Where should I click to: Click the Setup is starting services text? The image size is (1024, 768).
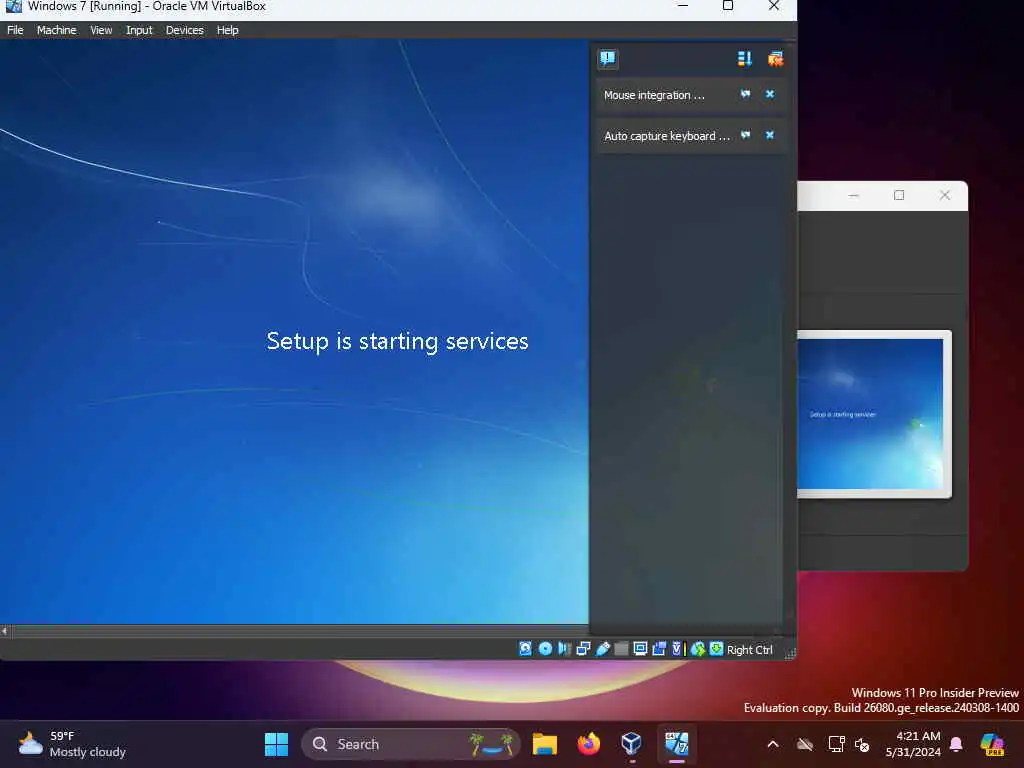(x=397, y=341)
